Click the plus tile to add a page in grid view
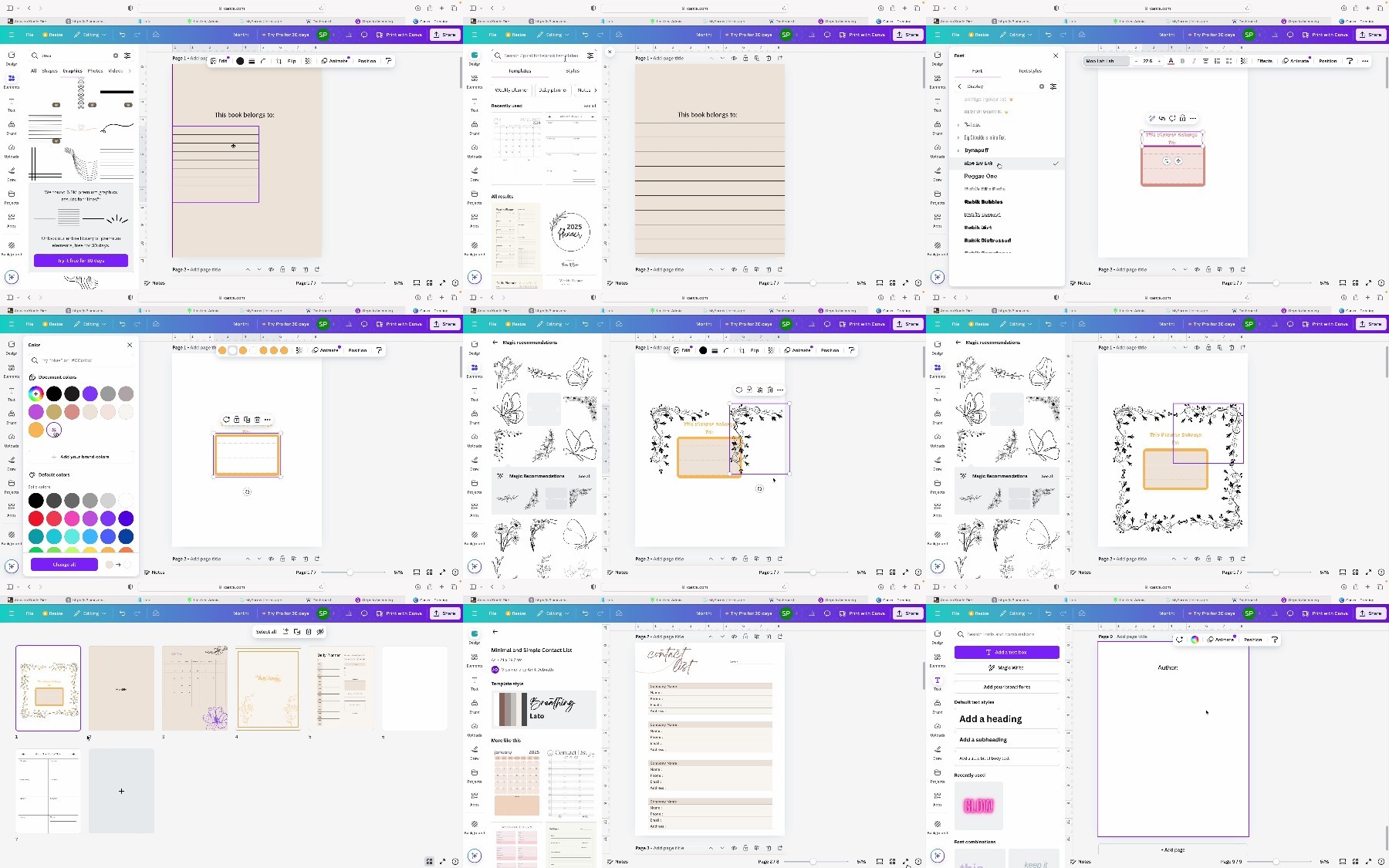 tap(121, 791)
